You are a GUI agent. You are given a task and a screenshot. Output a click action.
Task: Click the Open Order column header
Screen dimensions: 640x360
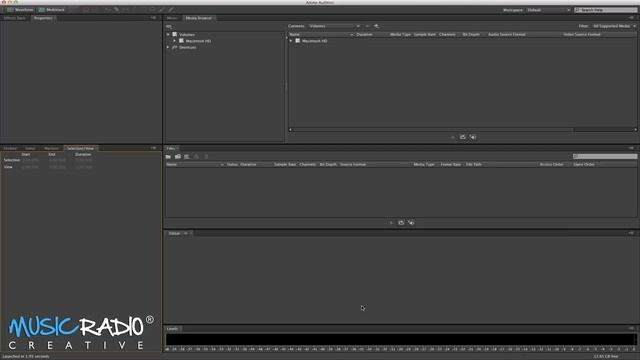click(584, 164)
